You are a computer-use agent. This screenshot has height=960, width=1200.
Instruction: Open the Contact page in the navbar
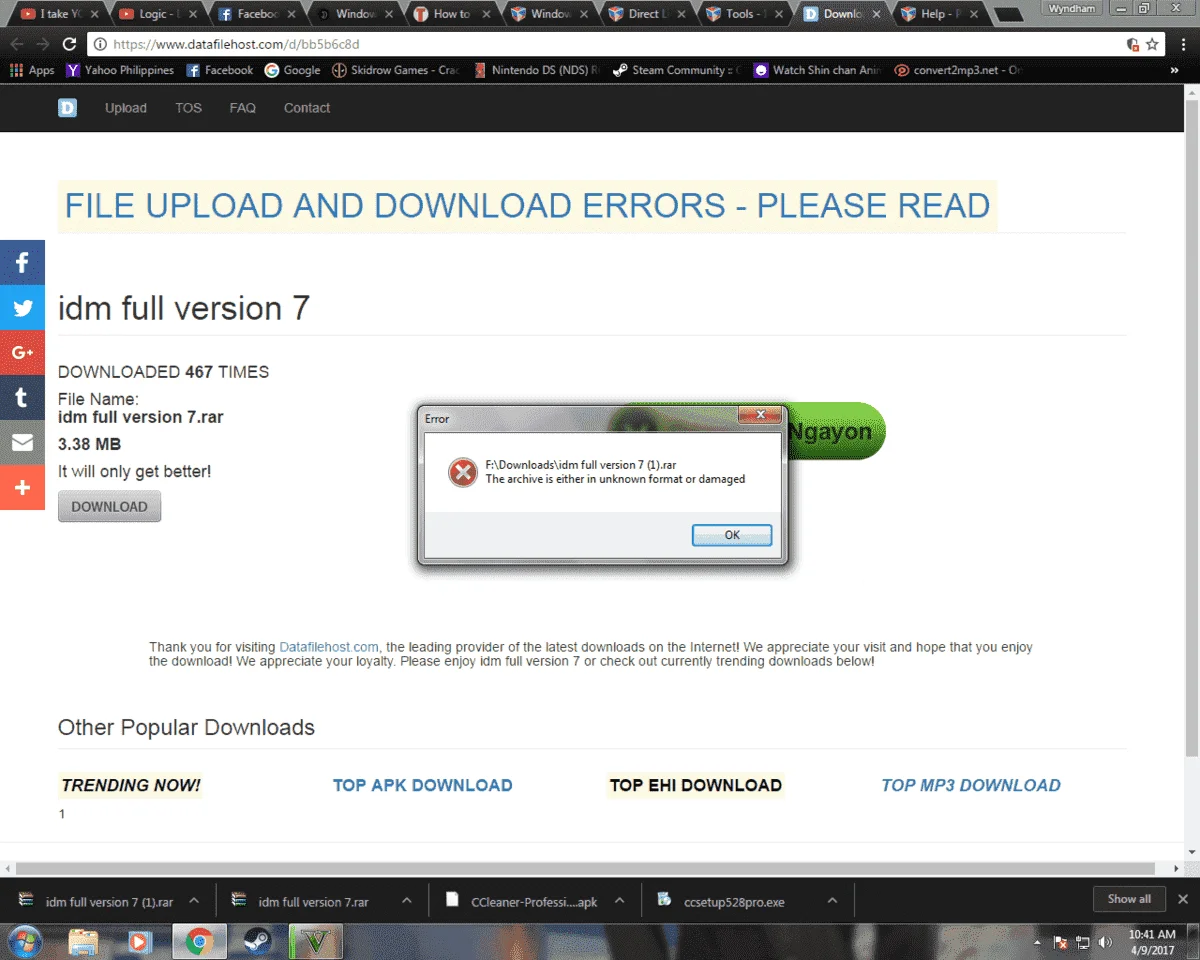click(307, 108)
